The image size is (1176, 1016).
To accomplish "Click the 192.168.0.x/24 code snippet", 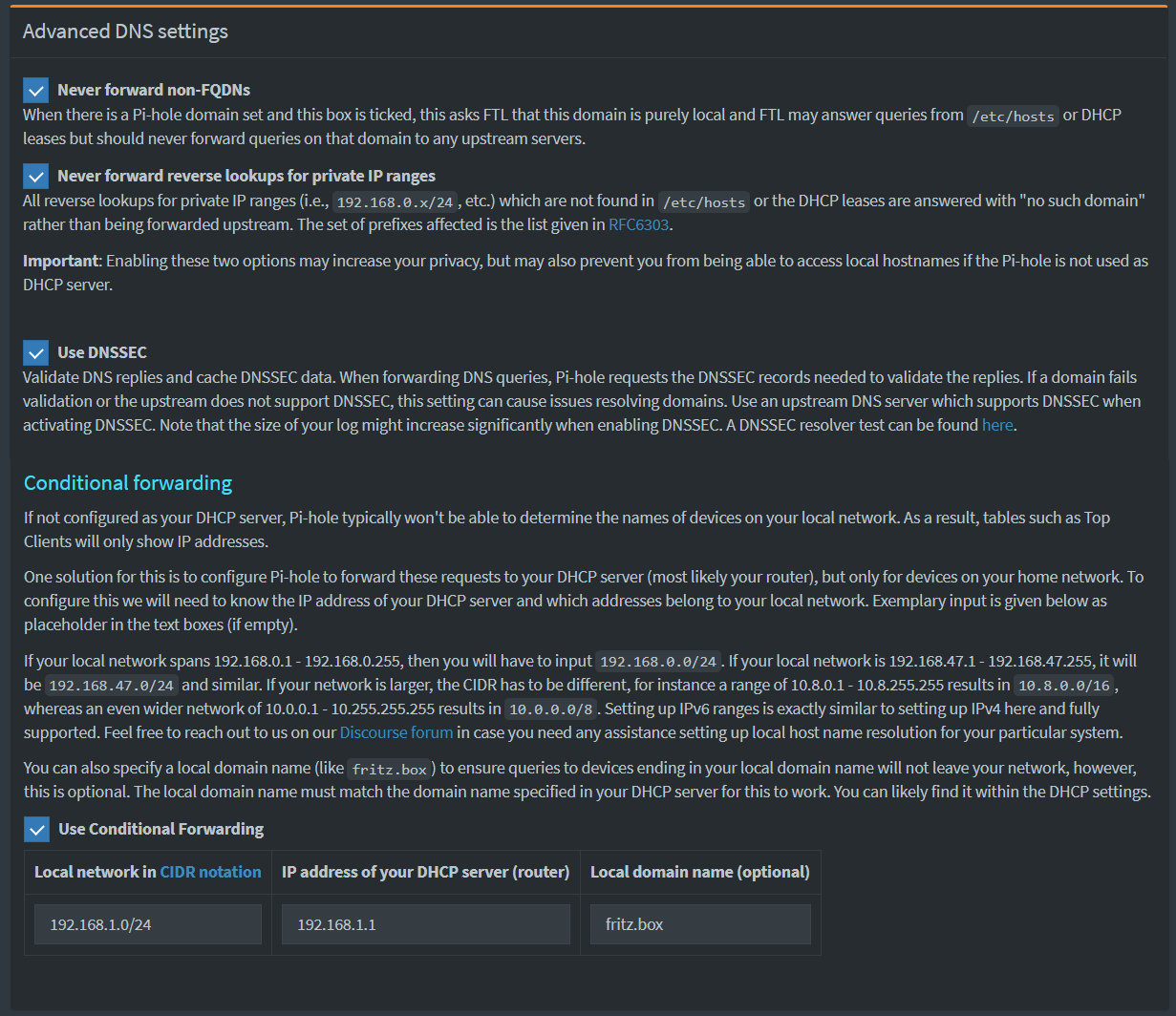I will tap(396, 201).
